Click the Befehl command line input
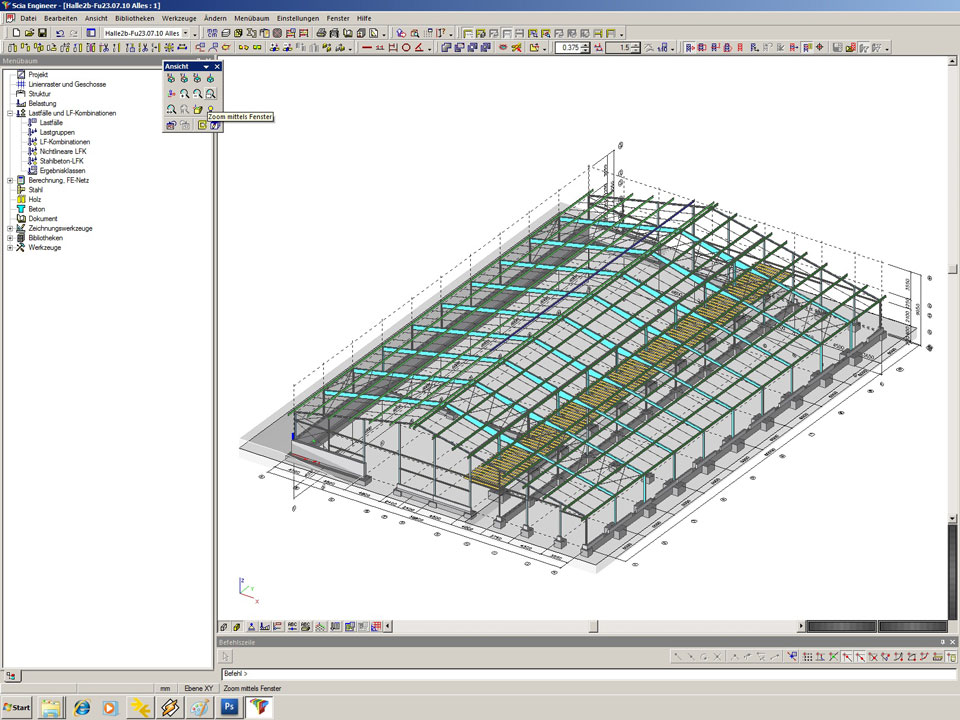This screenshot has width=960, height=720. point(500,674)
